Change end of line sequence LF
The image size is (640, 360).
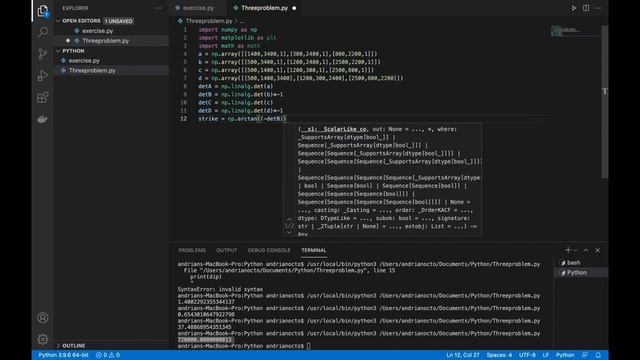click(546, 355)
